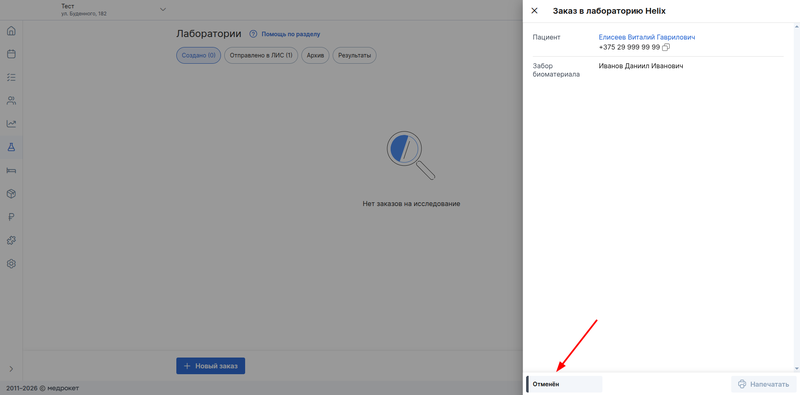
Task: Expand the sidebar with bottom chevron
Action: [11, 368]
